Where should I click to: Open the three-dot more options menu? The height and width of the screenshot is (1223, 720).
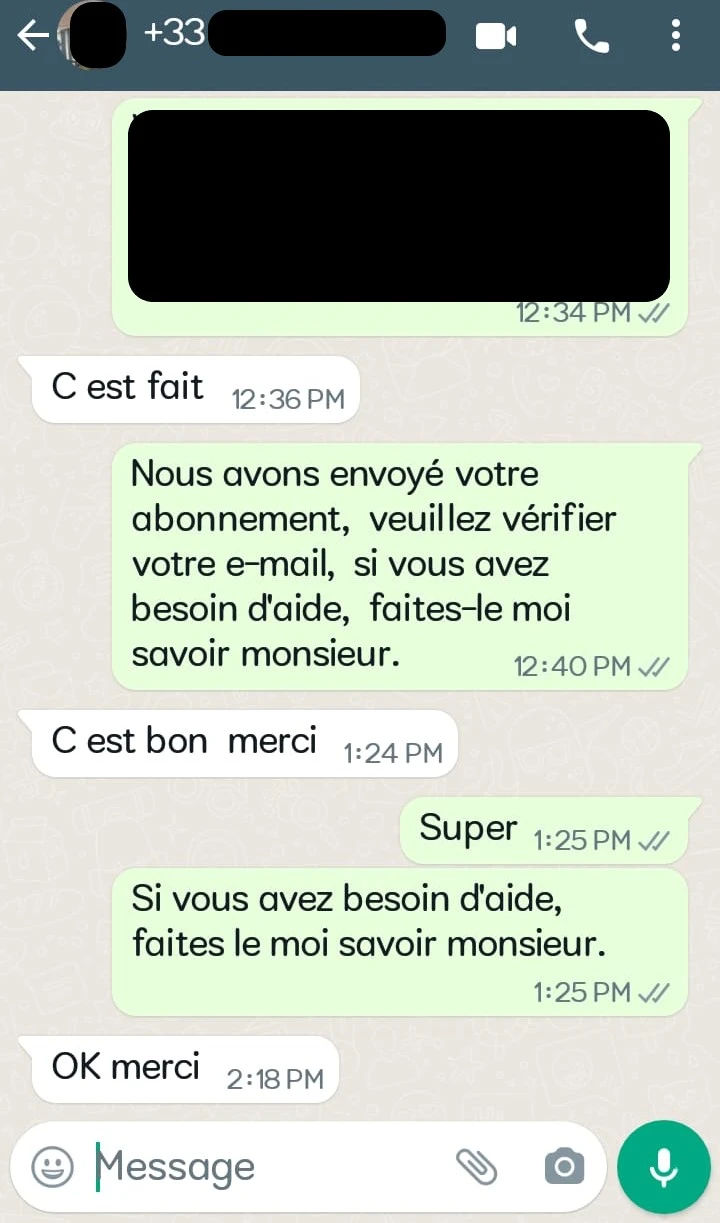pos(676,37)
